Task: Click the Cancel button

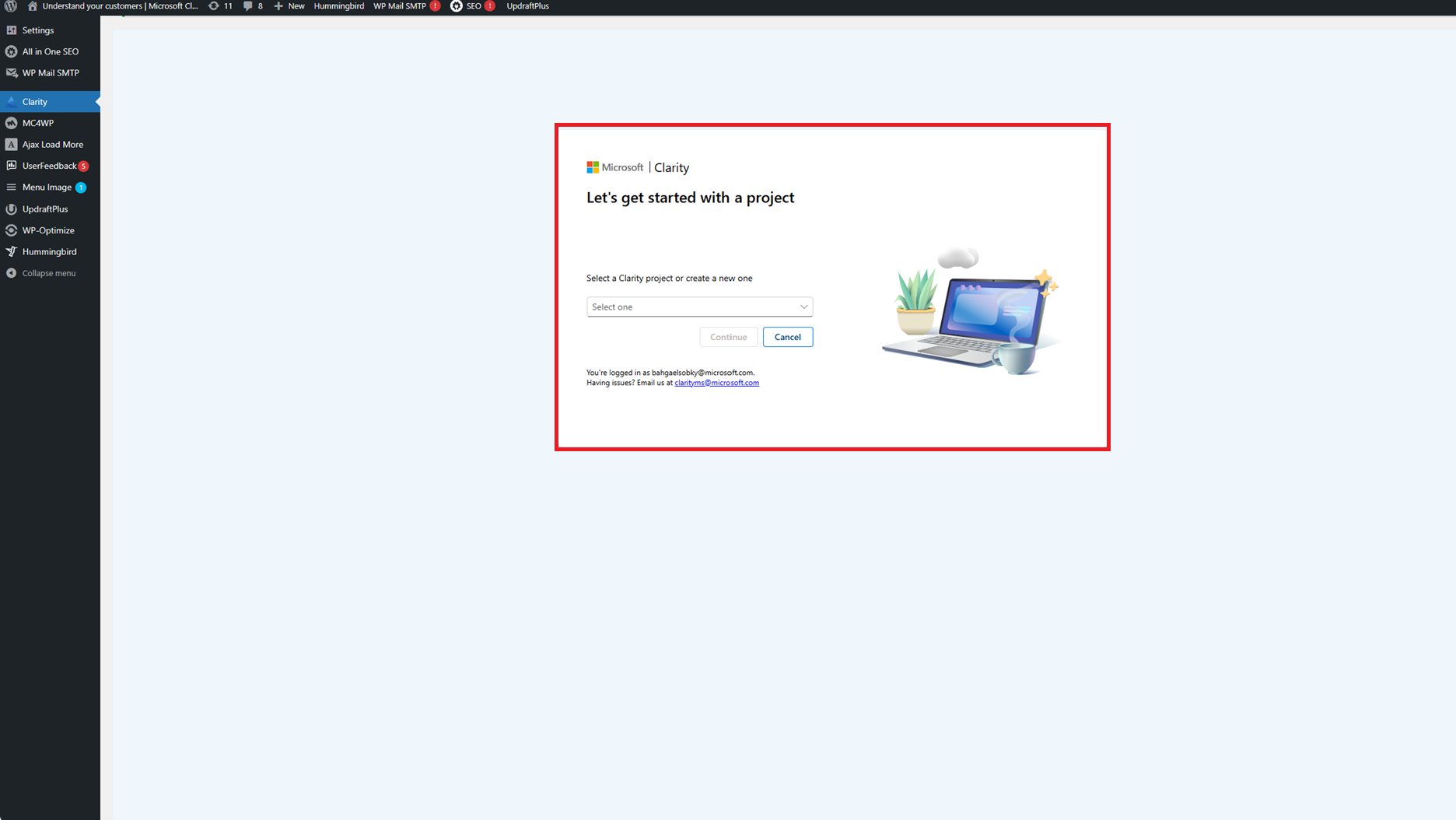Action: click(x=788, y=337)
